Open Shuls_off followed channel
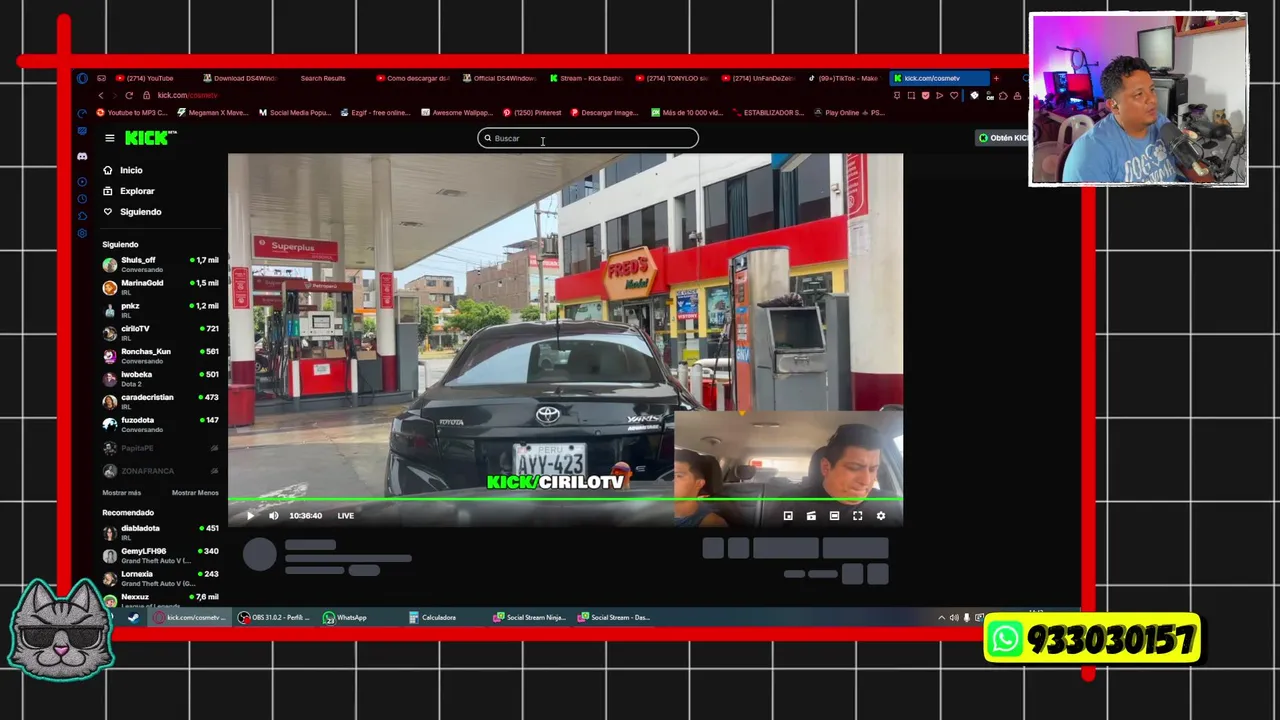The width and height of the screenshot is (1280, 720). tap(160, 264)
